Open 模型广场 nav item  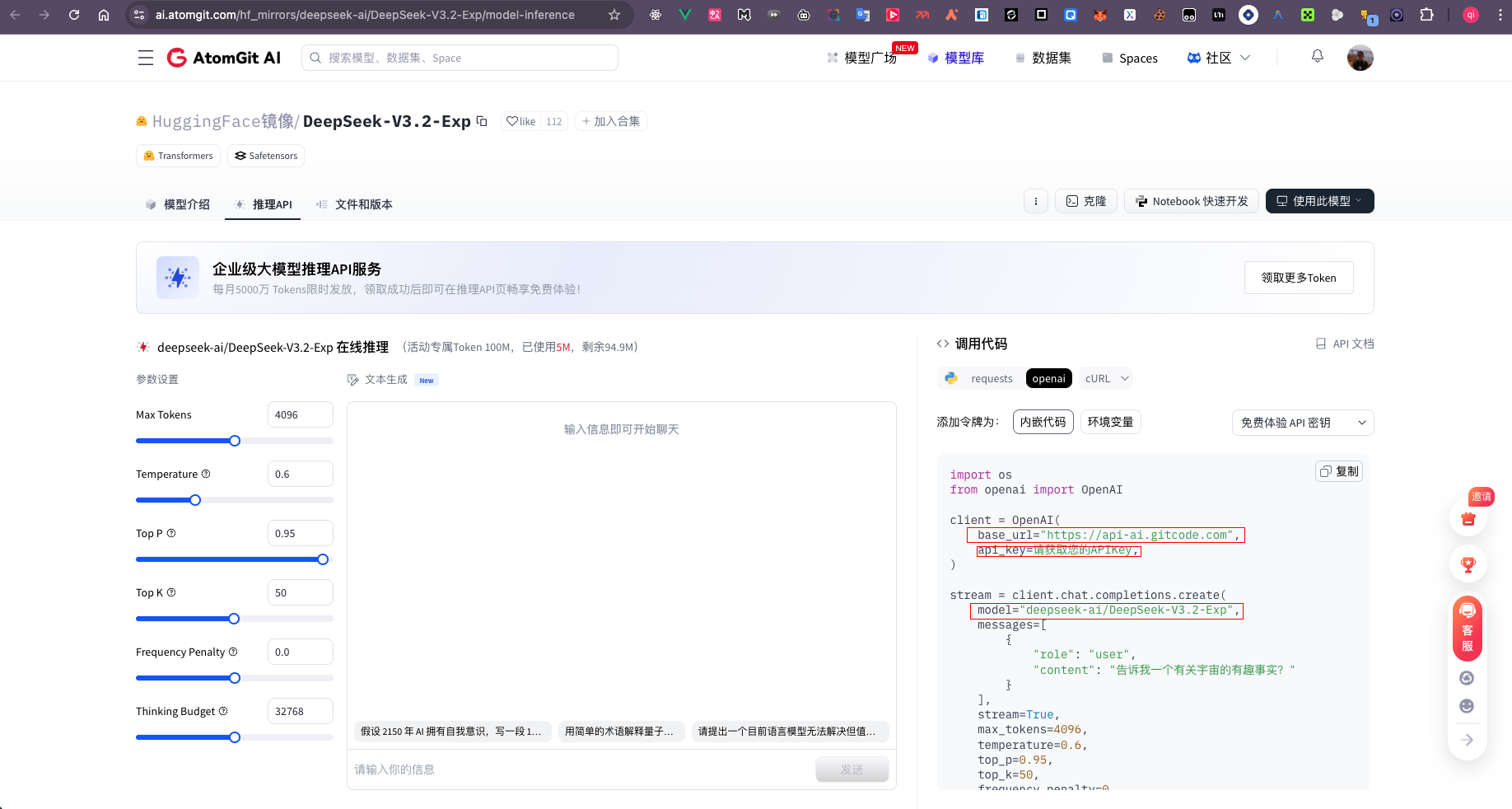pos(861,58)
